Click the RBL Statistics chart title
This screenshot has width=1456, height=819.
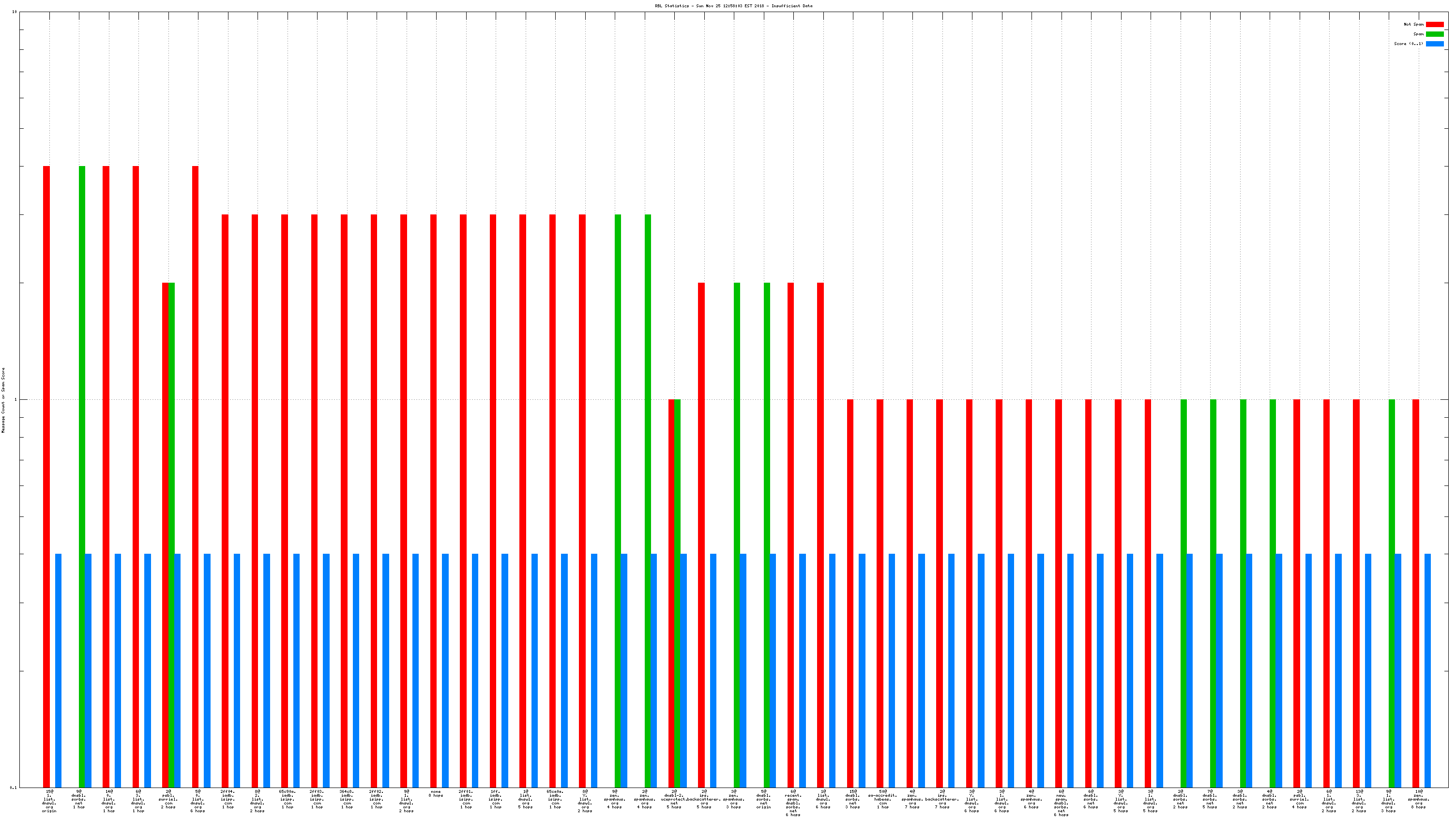pos(733,6)
